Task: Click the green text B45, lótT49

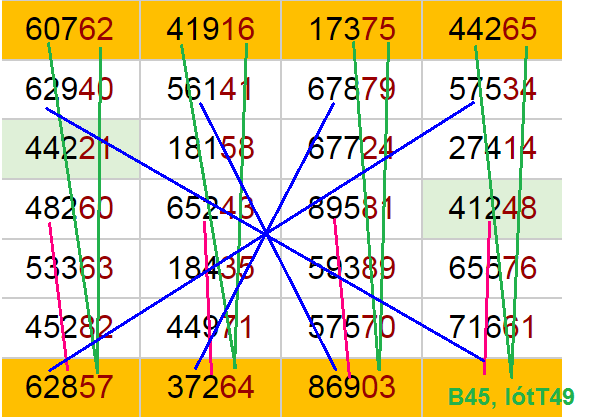Action: pos(511,397)
